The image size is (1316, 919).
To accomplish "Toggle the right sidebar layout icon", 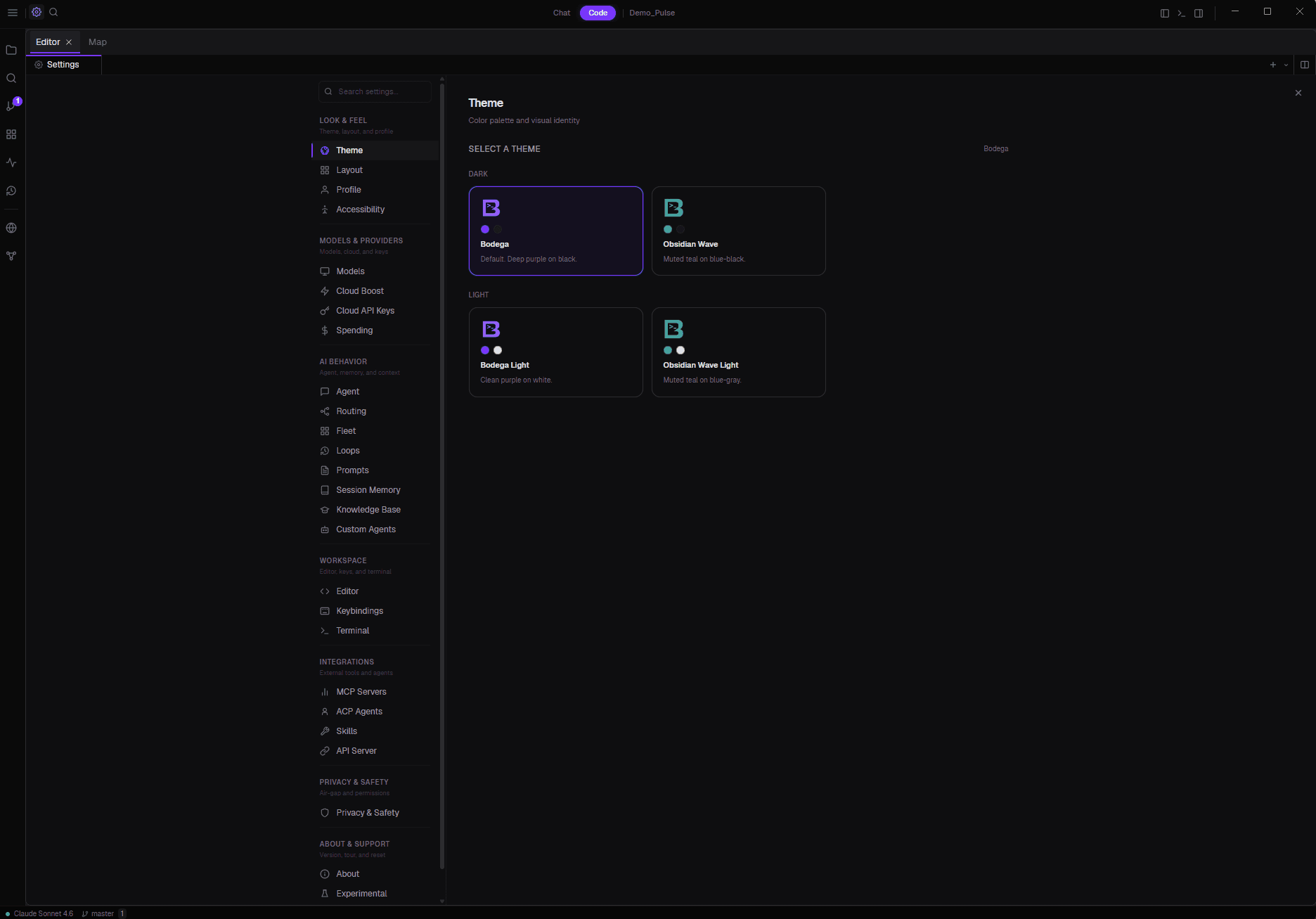I will pyautogui.click(x=1199, y=13).
